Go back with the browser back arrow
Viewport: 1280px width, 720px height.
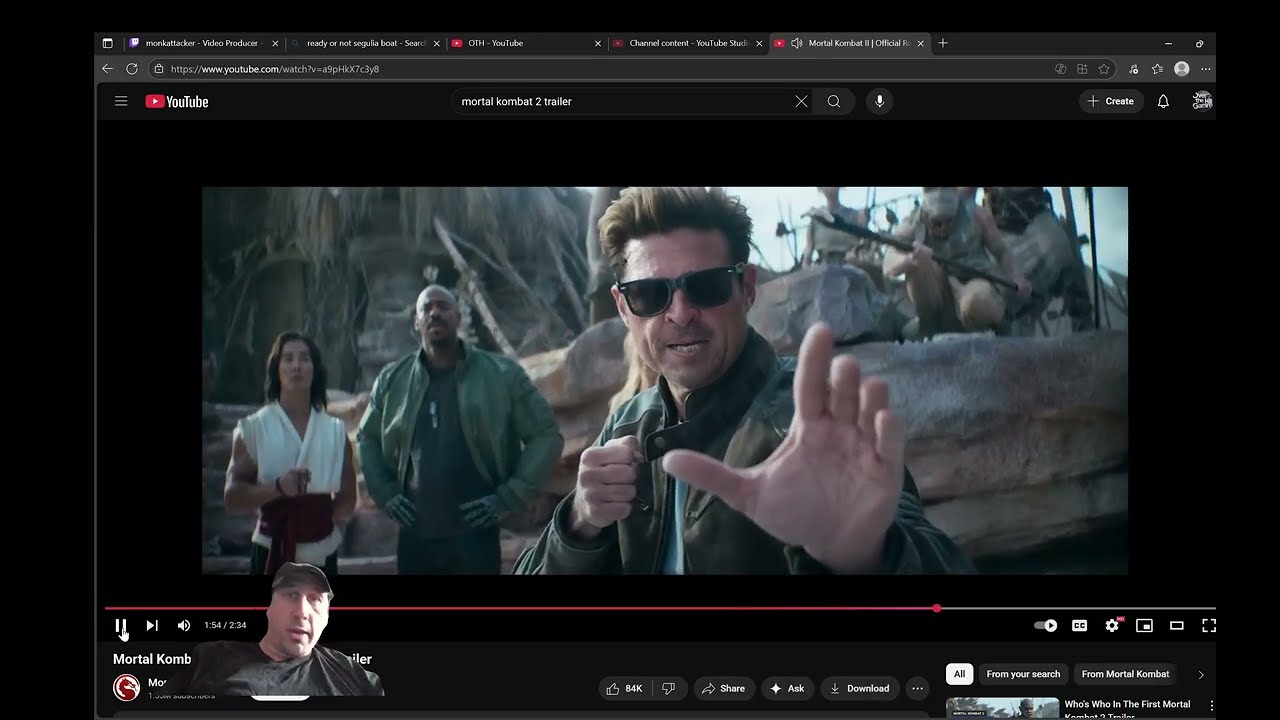[108, 69]
